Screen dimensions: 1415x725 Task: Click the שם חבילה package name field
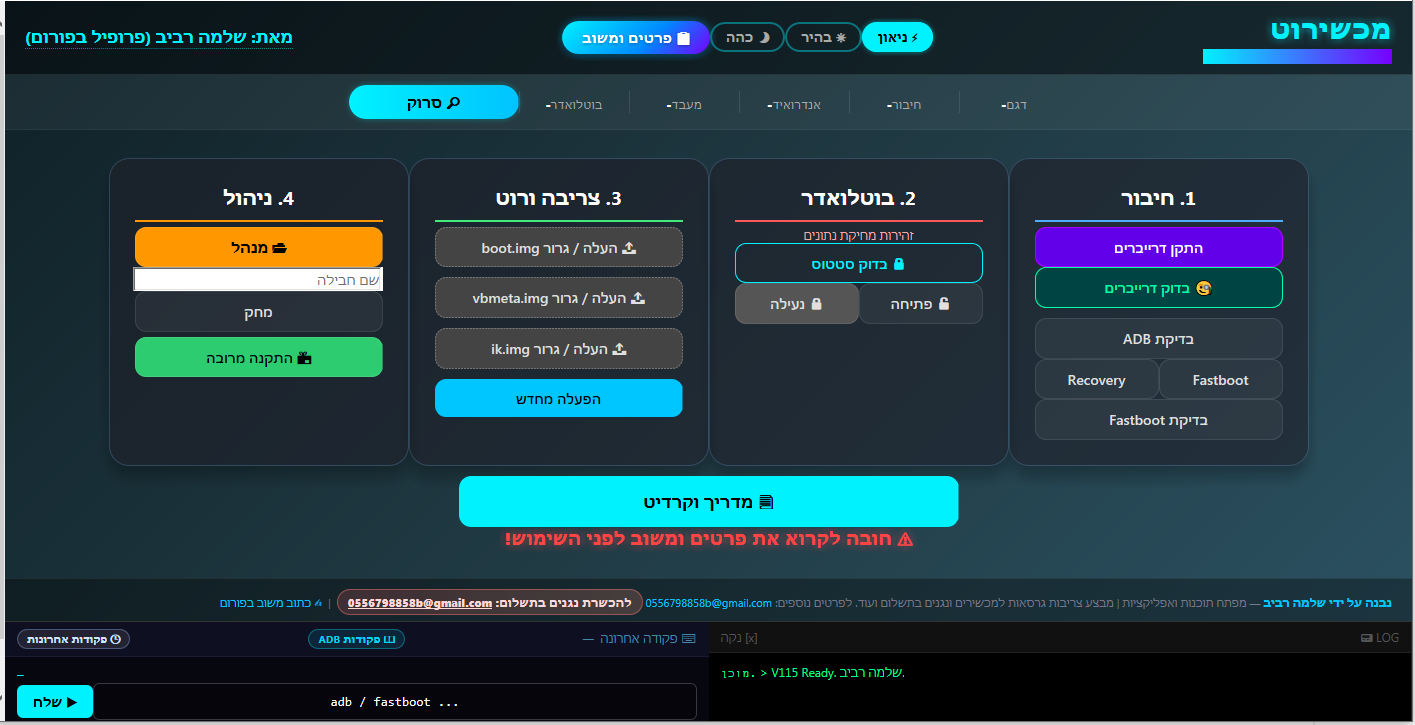point(258,280)
